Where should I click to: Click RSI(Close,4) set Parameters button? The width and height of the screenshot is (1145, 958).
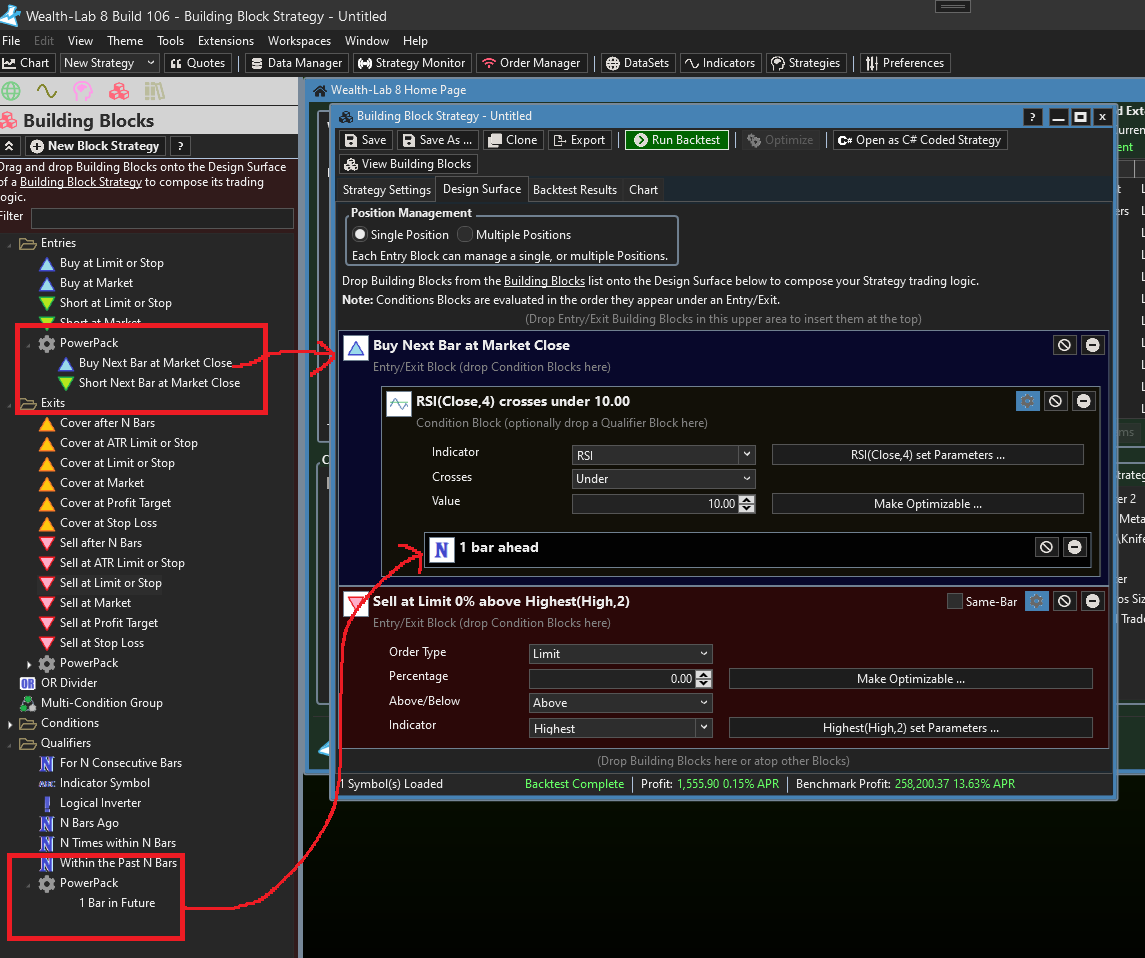(927, 455)
